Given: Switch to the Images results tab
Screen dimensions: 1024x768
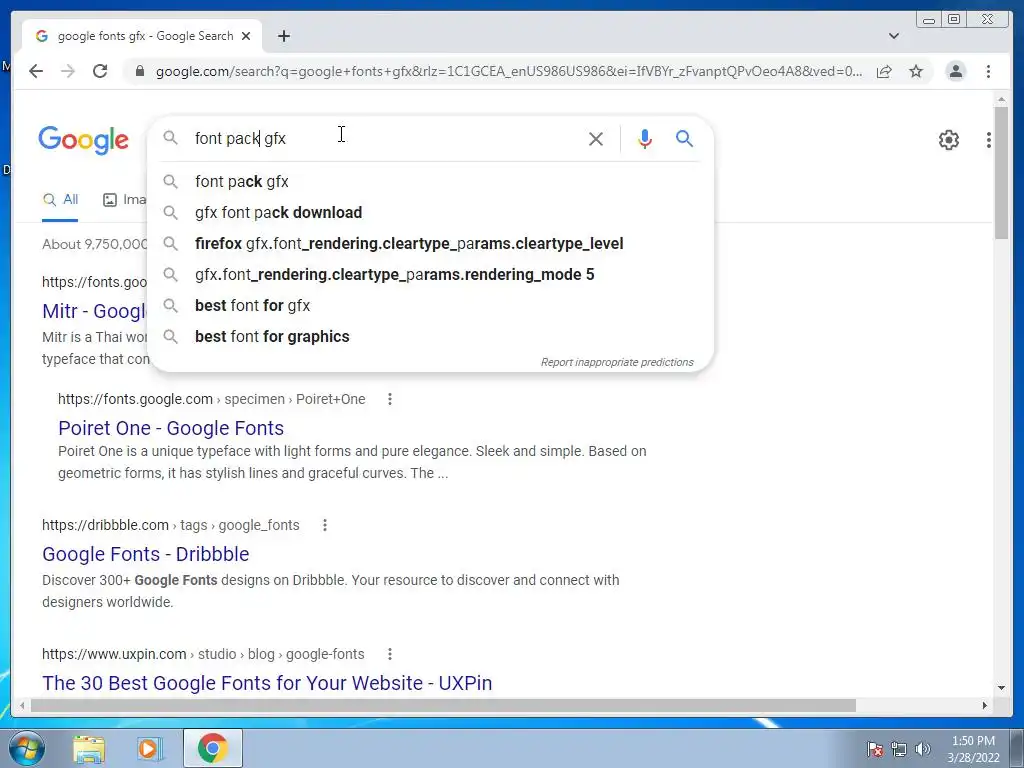Looking at the screenshot, I should pyautogui.click(x=124, y=200).
